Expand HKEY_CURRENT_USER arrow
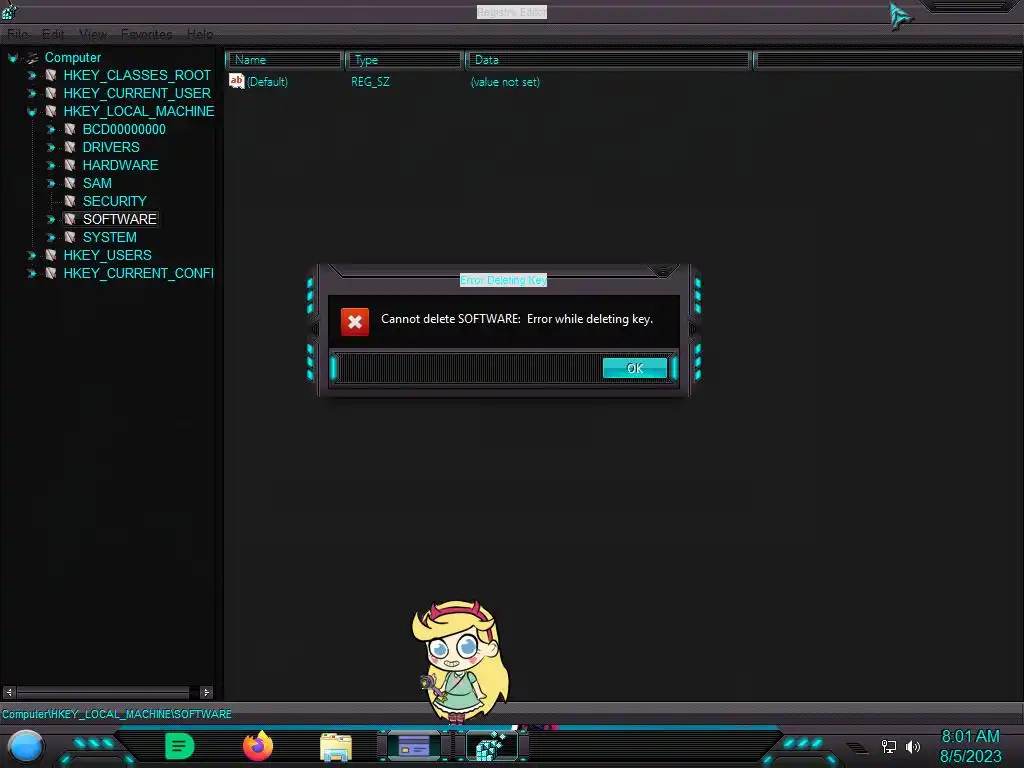The width and height of the screenshot is (1024, 768). point(31,93)
